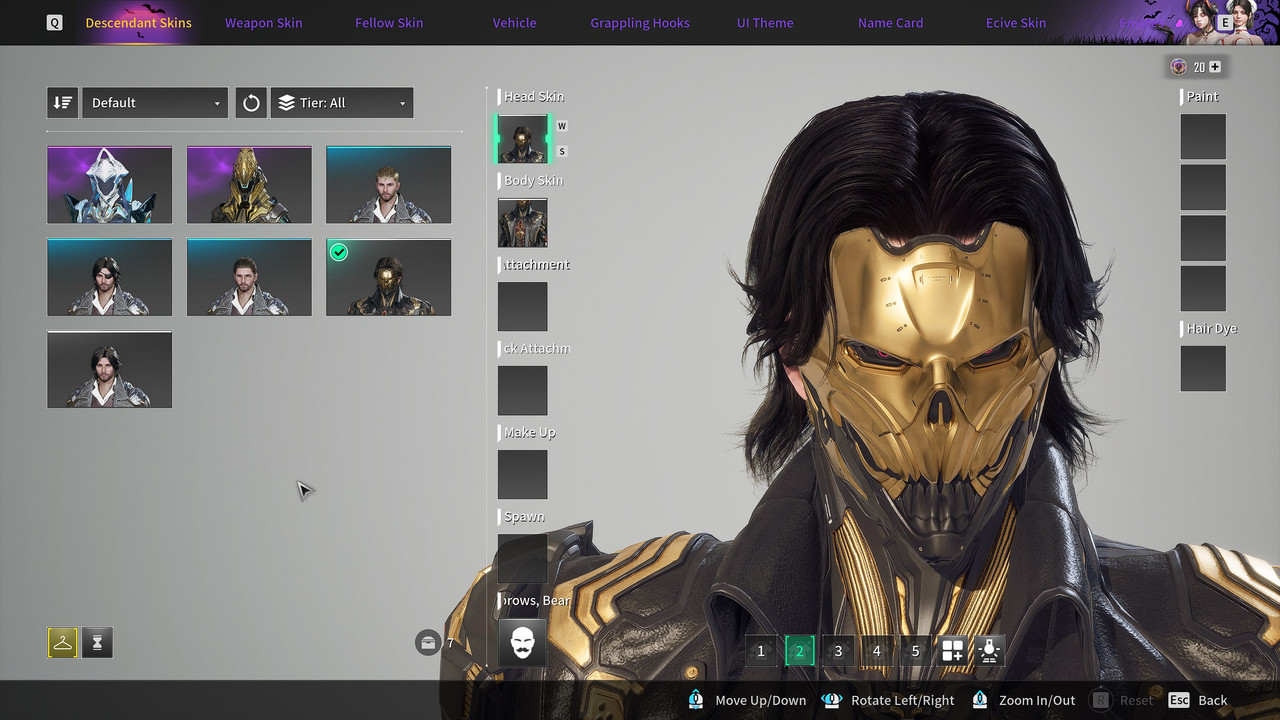
Task: Select the short brown hair bearded skin
Action: tap(249, 277)
